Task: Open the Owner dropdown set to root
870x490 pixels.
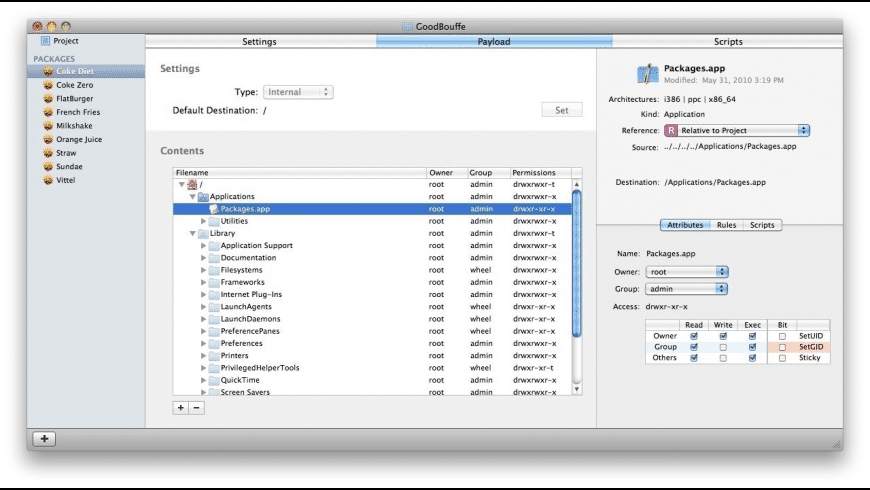Action: point(686,272)
